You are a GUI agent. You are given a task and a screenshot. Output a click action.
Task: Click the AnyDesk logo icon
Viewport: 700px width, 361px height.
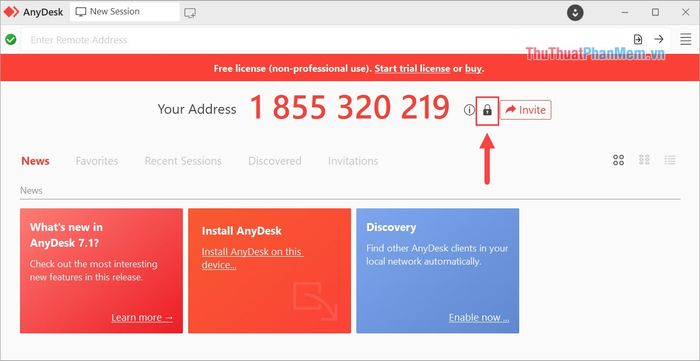(x=12, y=12)
